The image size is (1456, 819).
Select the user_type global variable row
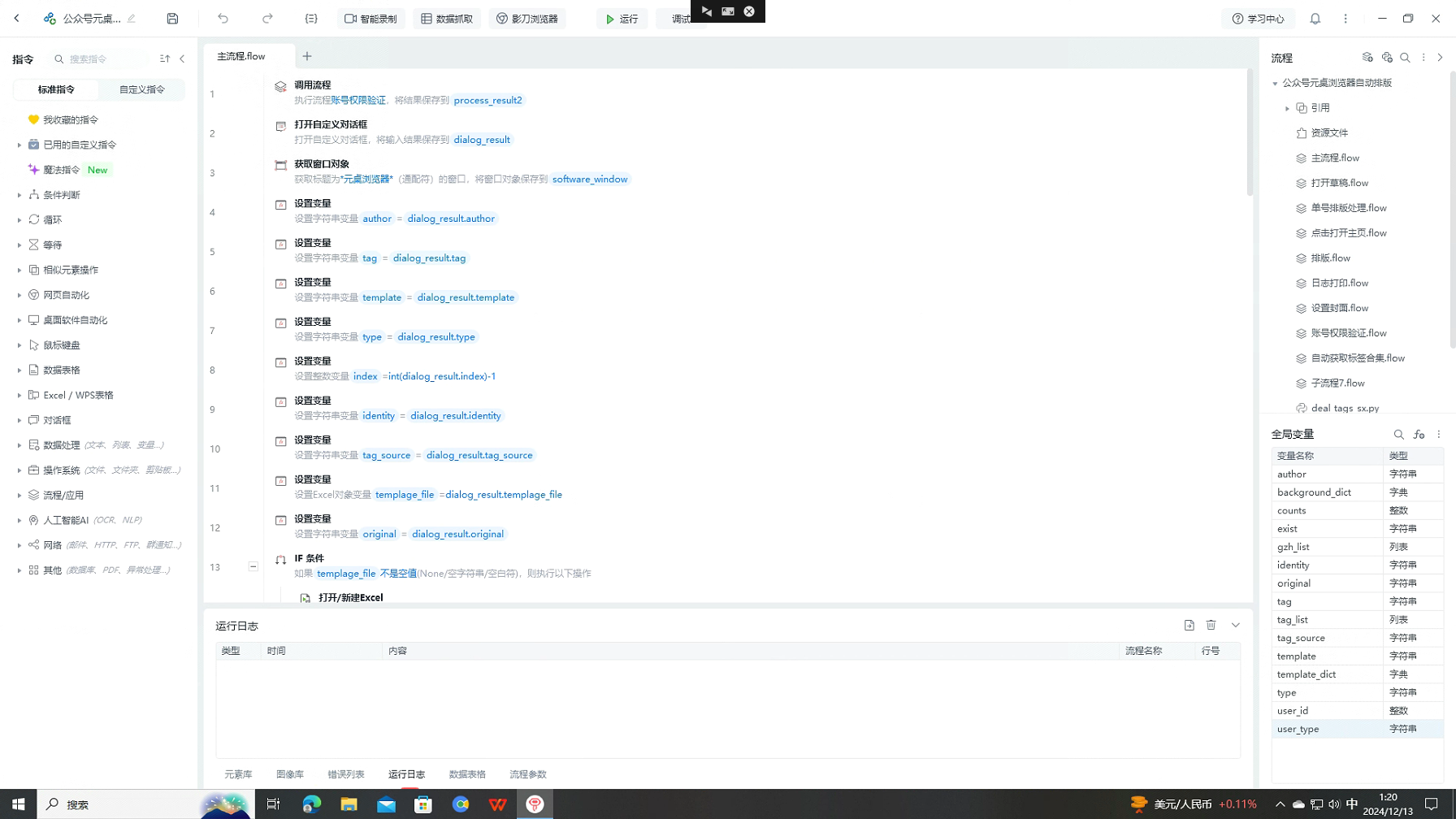1357,729
